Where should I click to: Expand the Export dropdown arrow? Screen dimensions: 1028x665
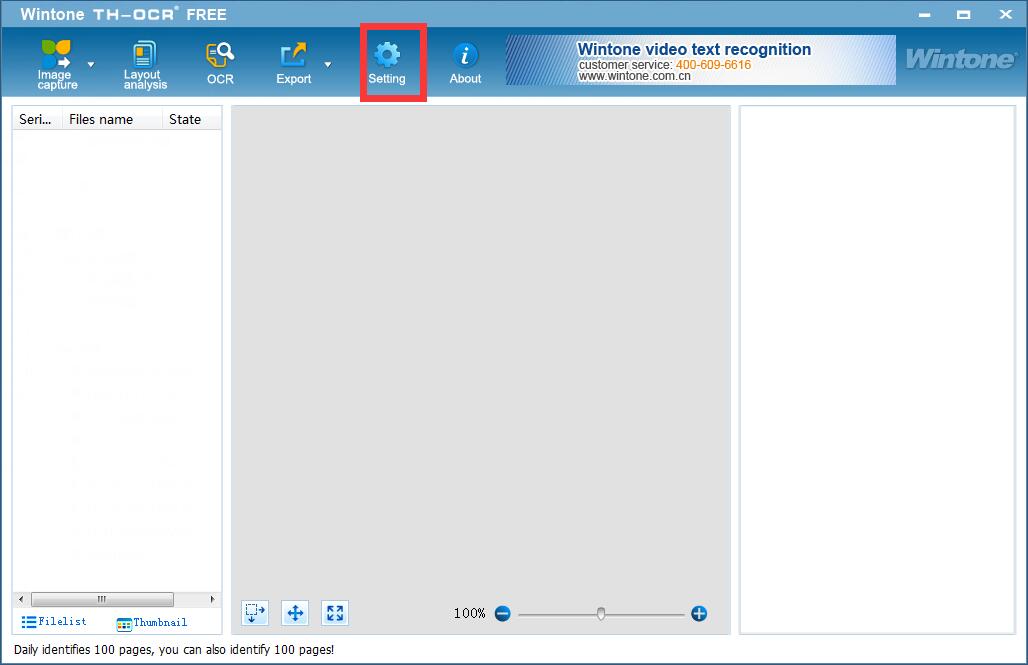click(x=327, y=64)
